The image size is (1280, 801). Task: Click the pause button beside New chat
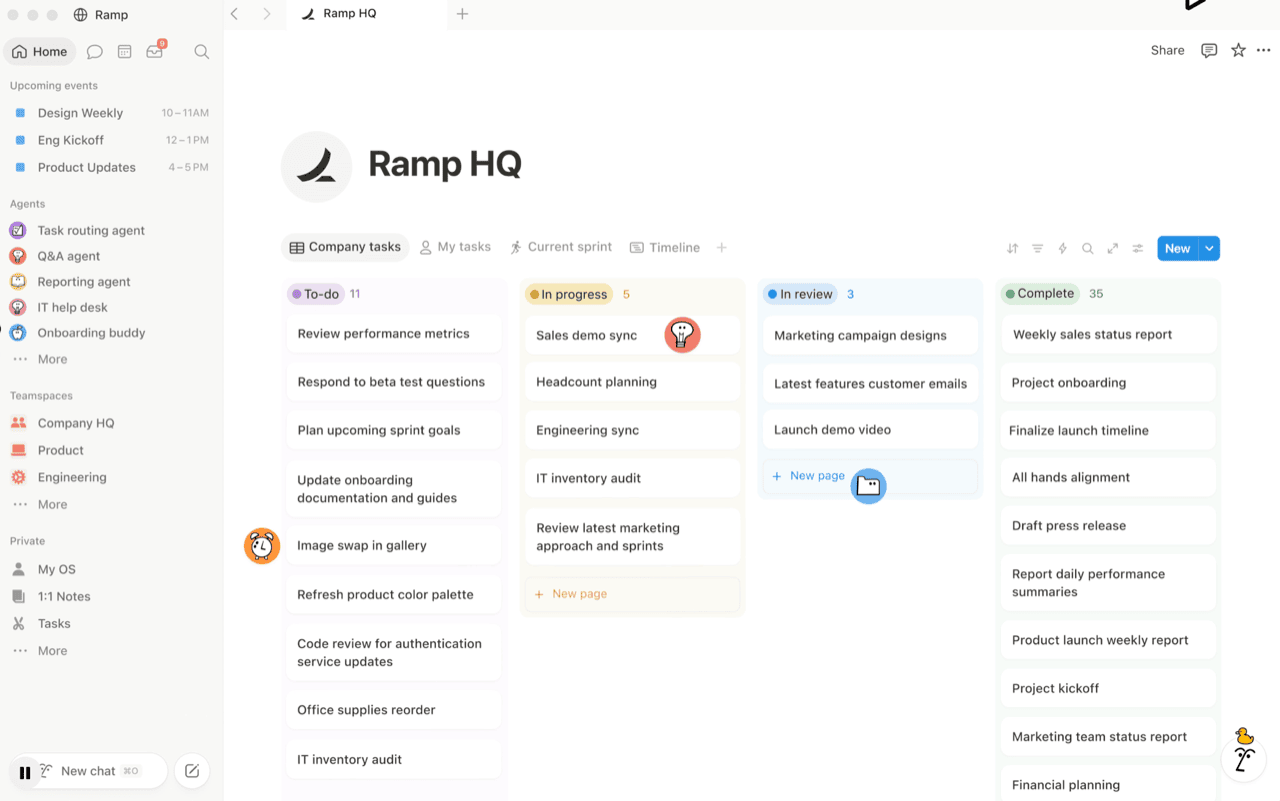pos(25,772)
